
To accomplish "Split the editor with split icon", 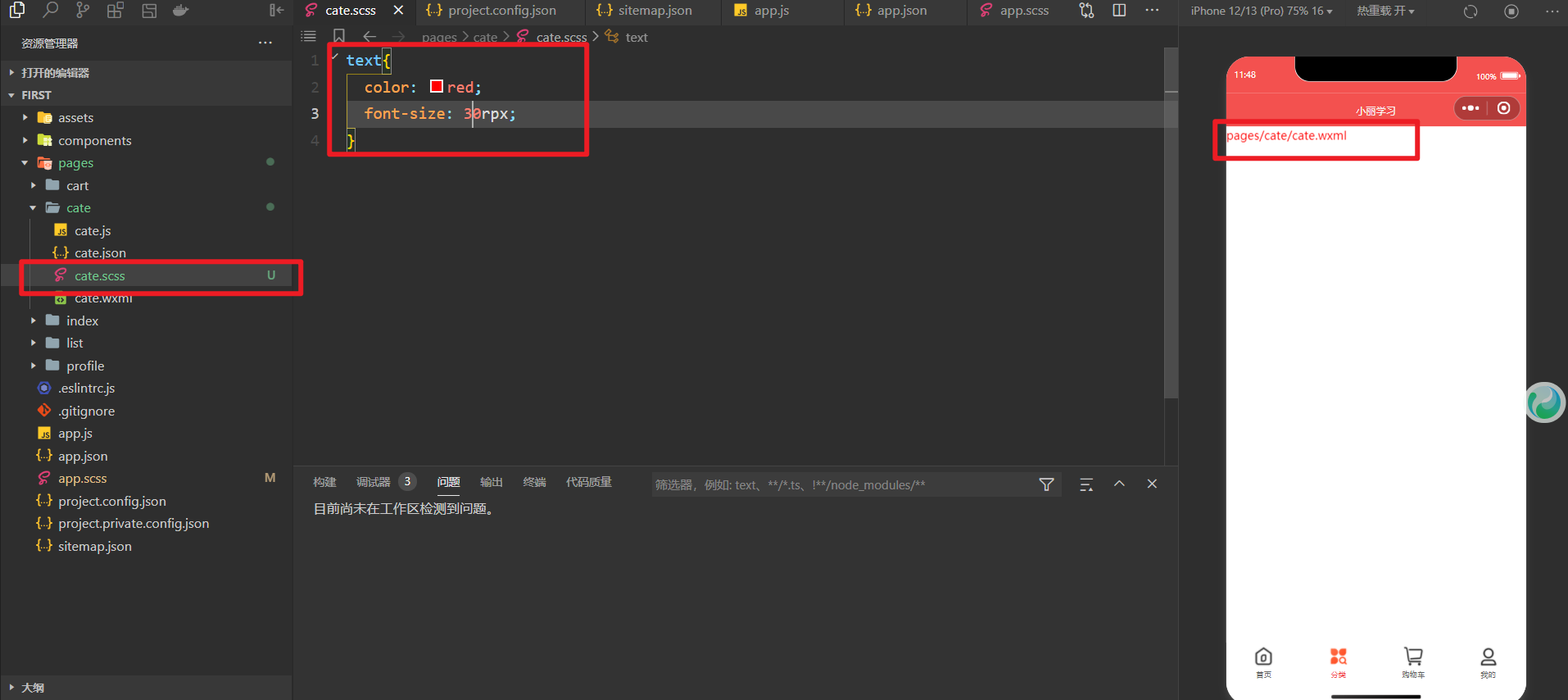I will pos(1119,10).
